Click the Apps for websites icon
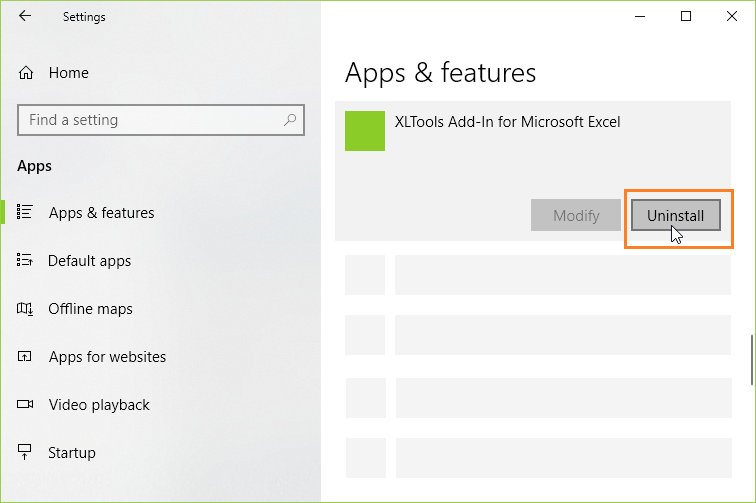 tap(26, 357)
